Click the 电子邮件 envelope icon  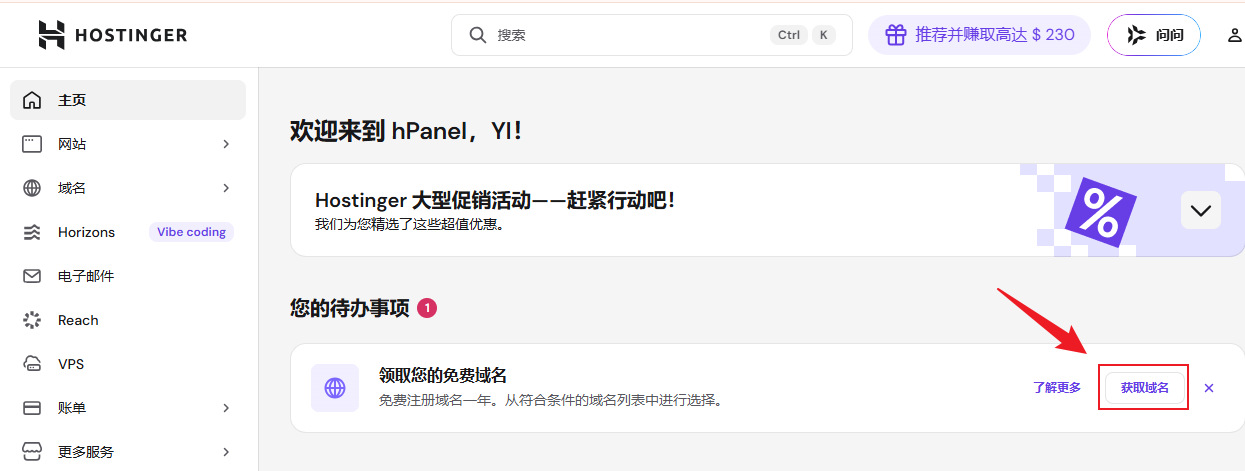point(32,276)
